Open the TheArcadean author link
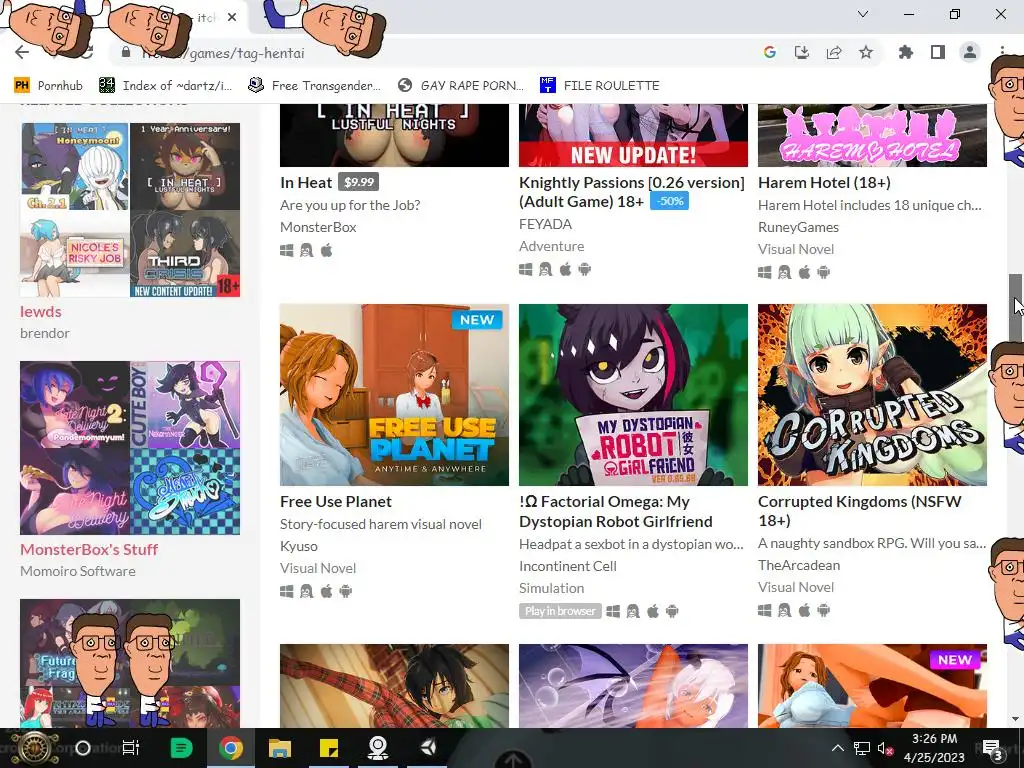Image resolution: width=1024 pixels, height=768 pixels. (x=799, y=565)
